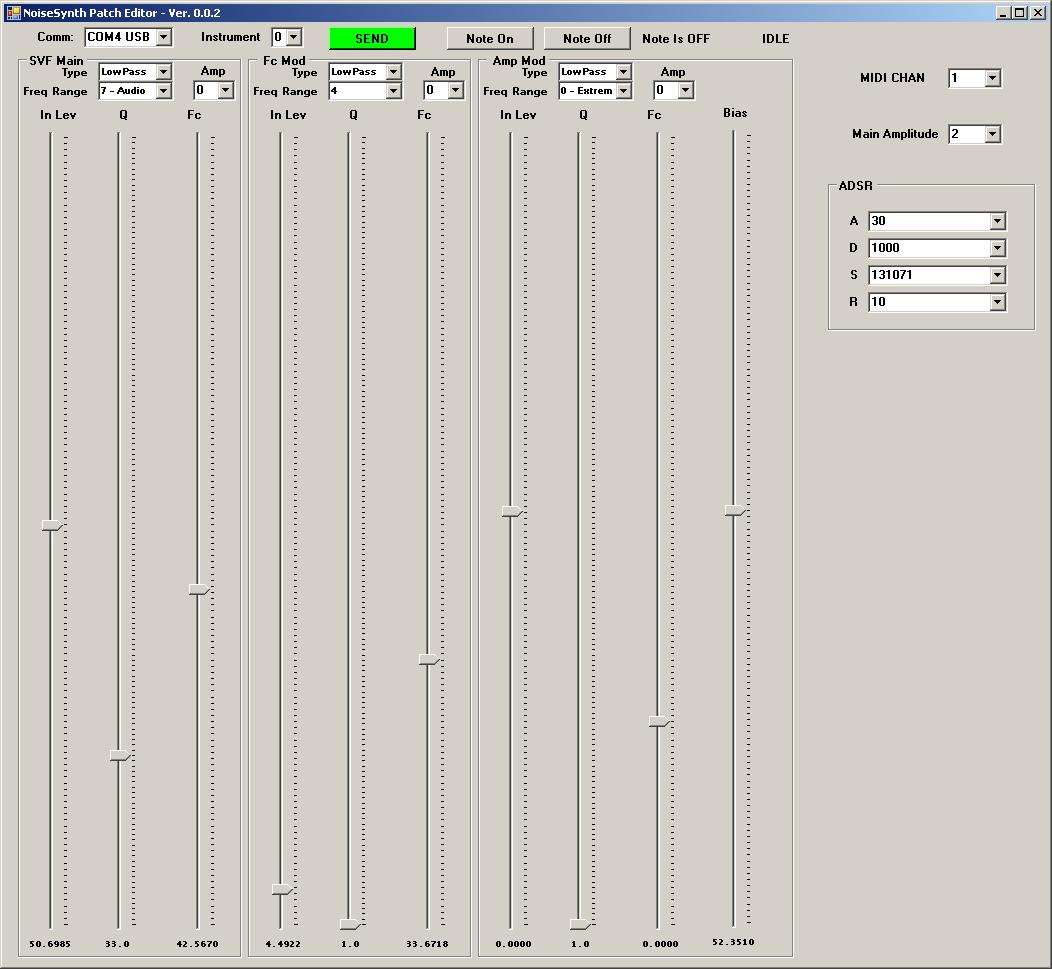The image size is (1052, 969).
Task: Expand the Instrument number dropdown
Action: 292,37
